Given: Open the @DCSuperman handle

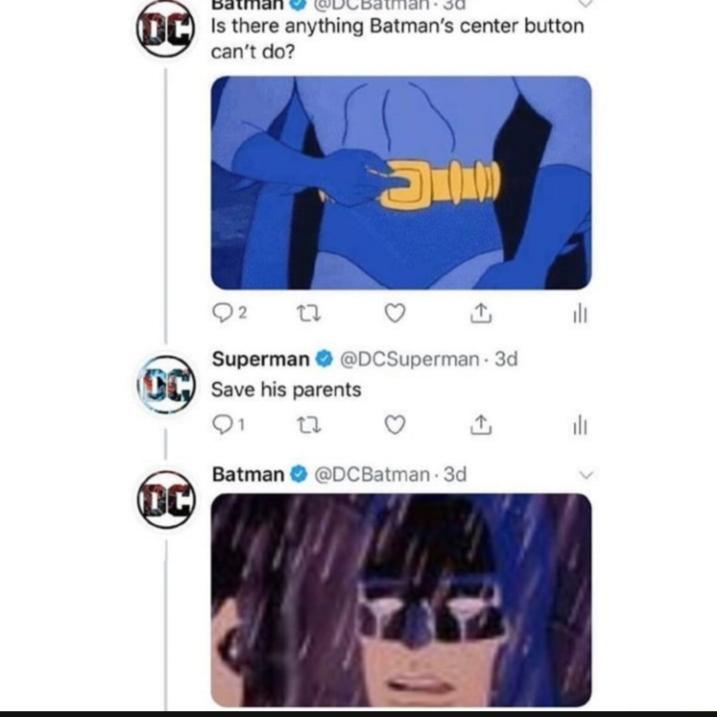Looking at the screenshot, I should pyautogui.click(x=409, y=359).
